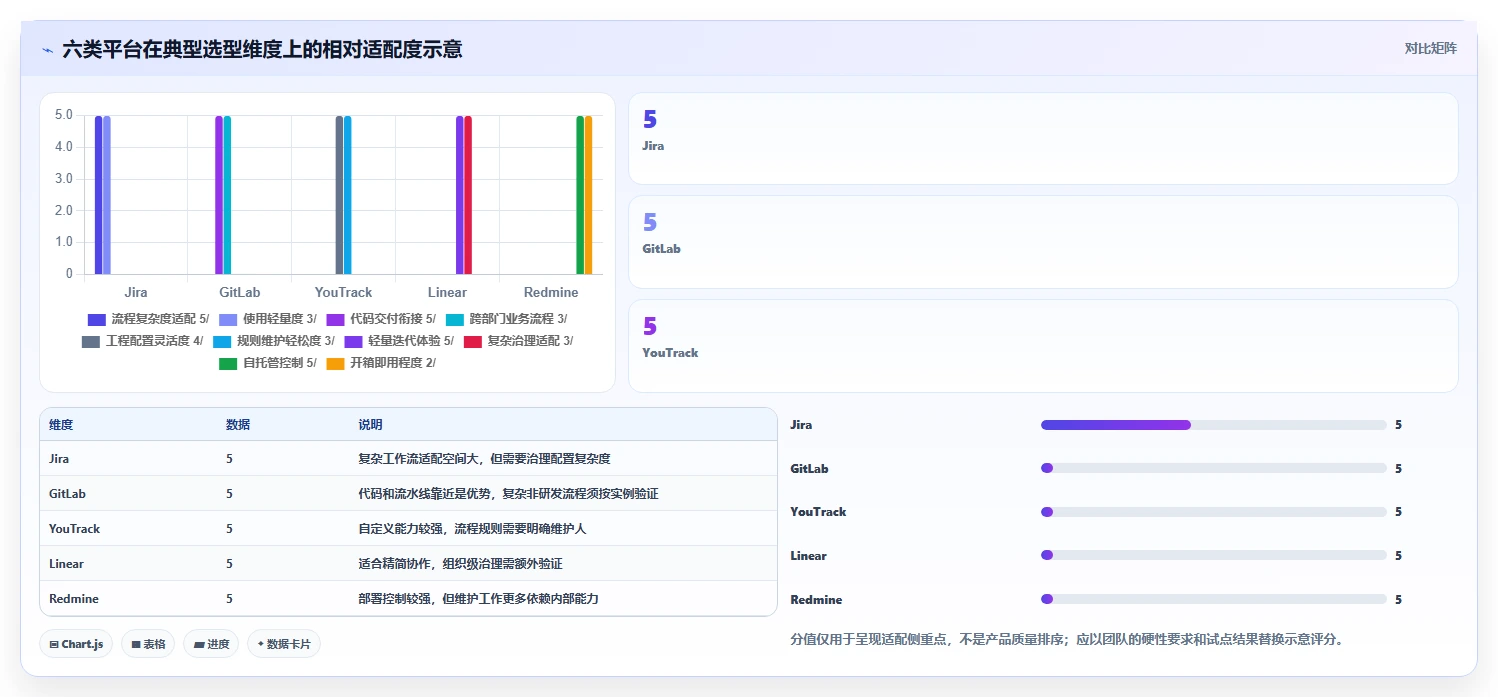Viewport: 1498px width, 697px height.
Task: Click the YouTrack label on chart x-axis
Action: (343, 292)
